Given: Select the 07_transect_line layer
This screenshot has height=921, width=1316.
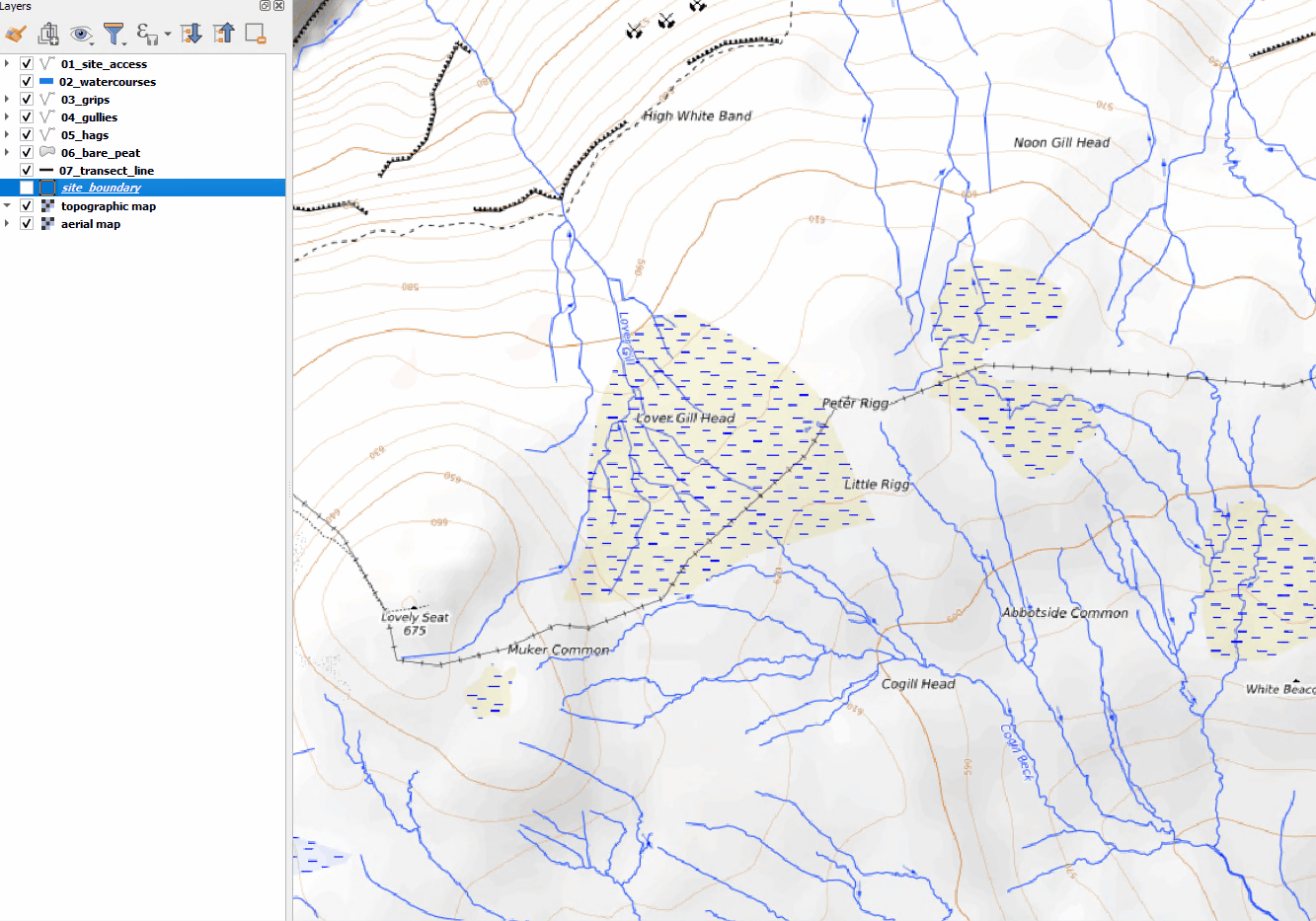Looking at the screenshot, I should tap(107, 171).
